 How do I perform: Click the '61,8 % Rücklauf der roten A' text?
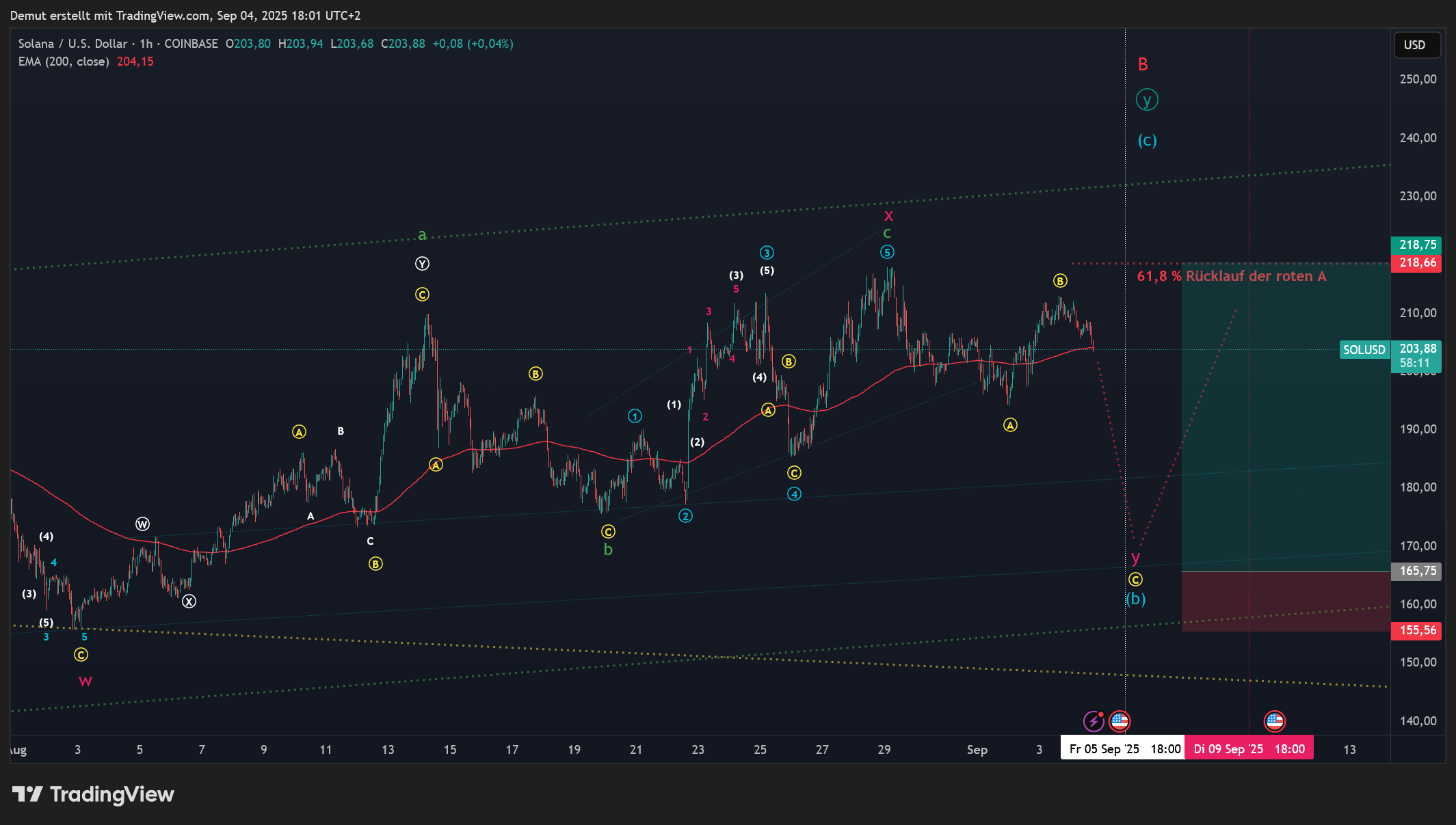[x=1231, y=276]
